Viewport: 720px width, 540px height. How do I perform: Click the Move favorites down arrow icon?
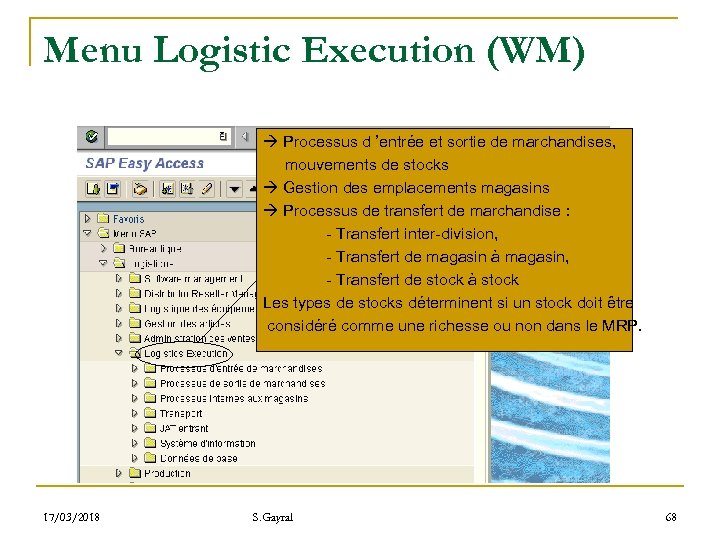[234, 189]
